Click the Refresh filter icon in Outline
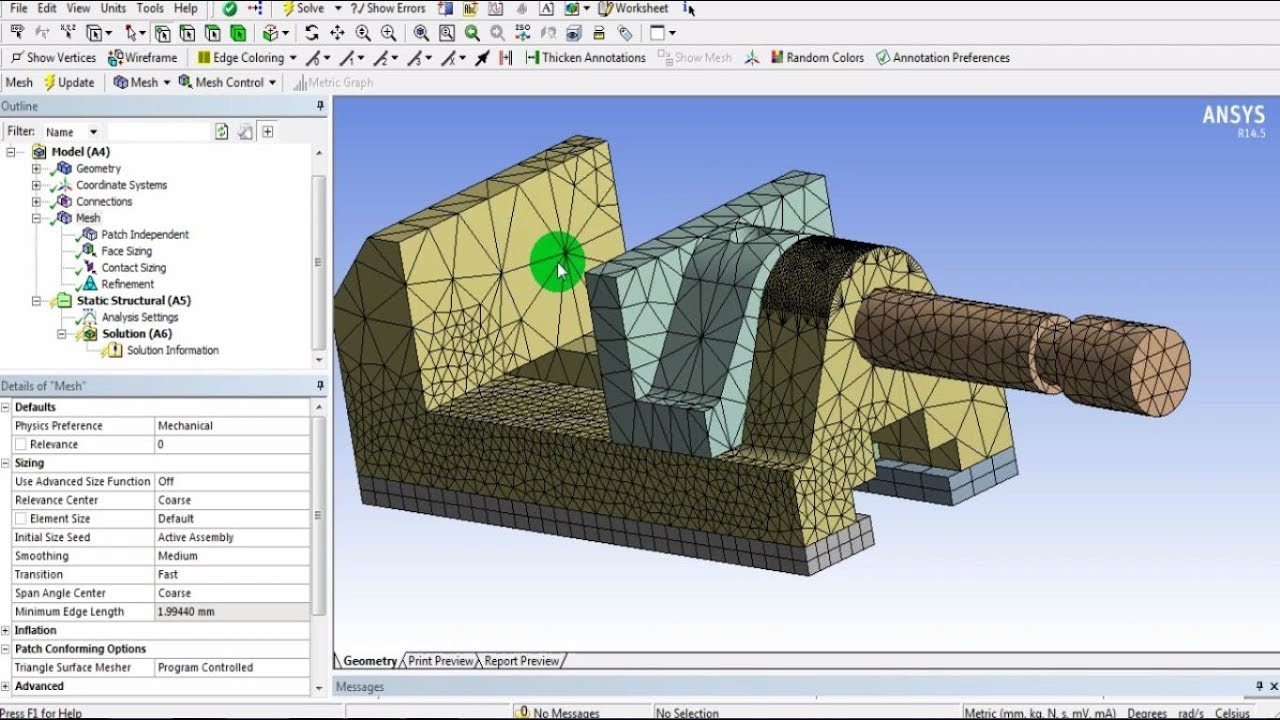Screen dimensions: 1280x720 click(x=222, y=131)
